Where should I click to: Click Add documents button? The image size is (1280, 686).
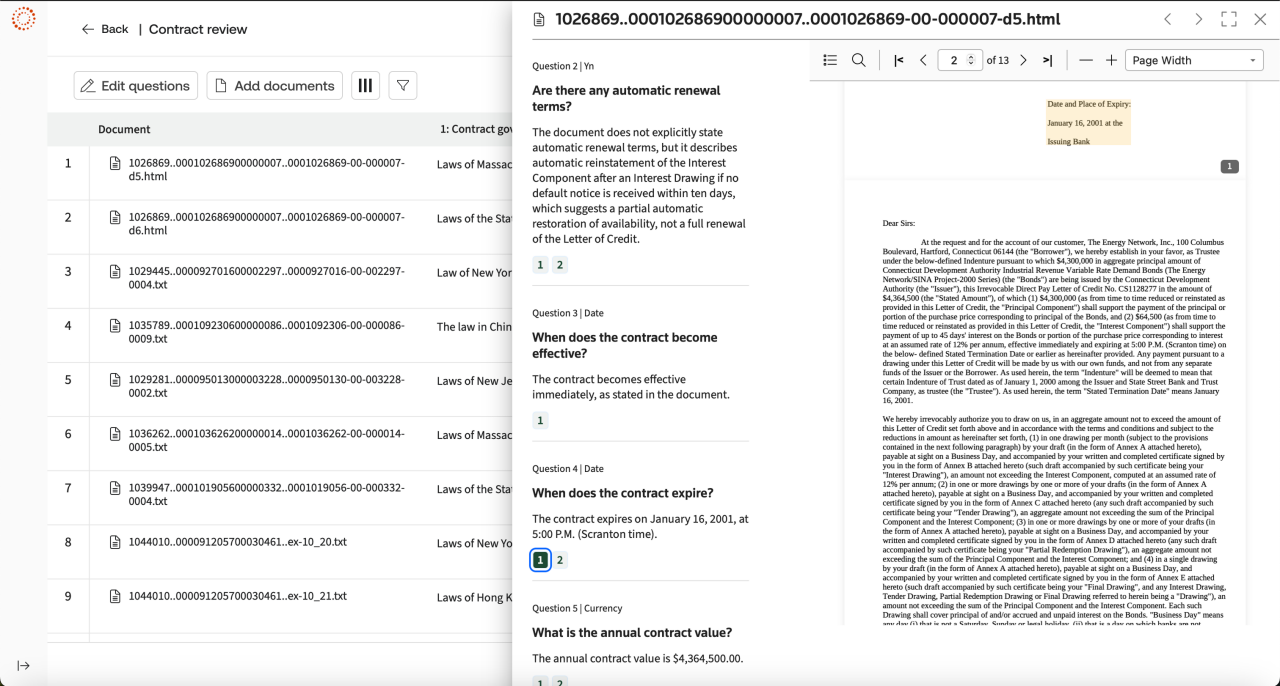(x=274, y=86)
